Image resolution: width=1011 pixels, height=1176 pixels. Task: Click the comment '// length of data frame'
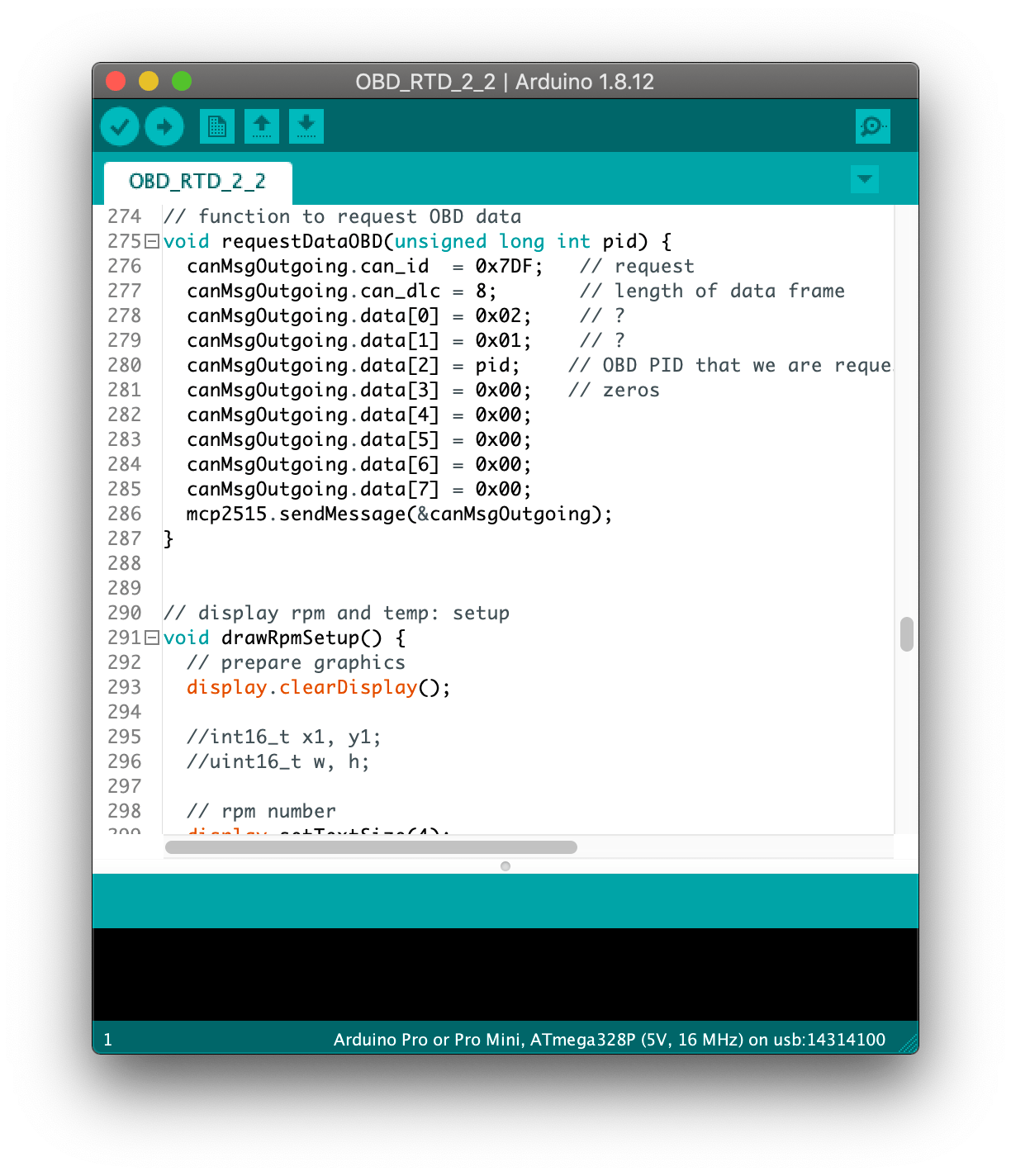tap(712, 291)
